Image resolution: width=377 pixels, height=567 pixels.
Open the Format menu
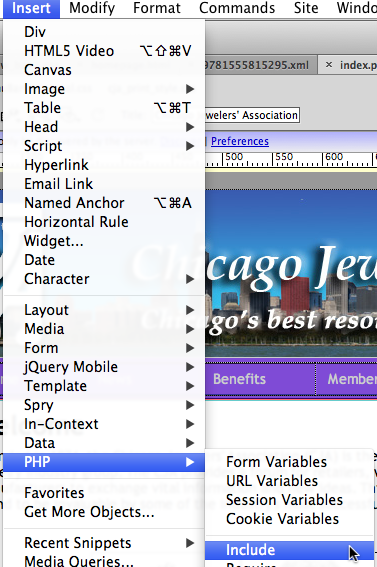[157, 8]
